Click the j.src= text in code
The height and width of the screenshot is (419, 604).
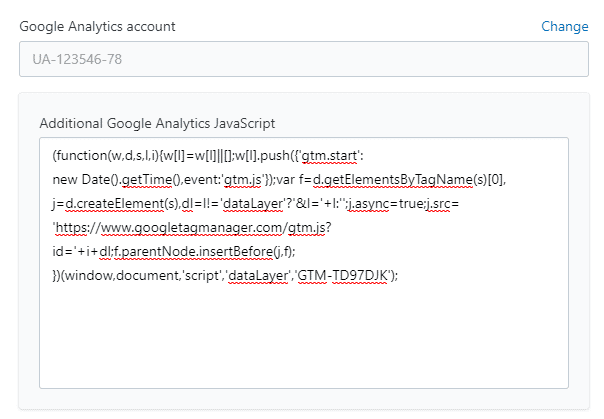coord(443,204)
